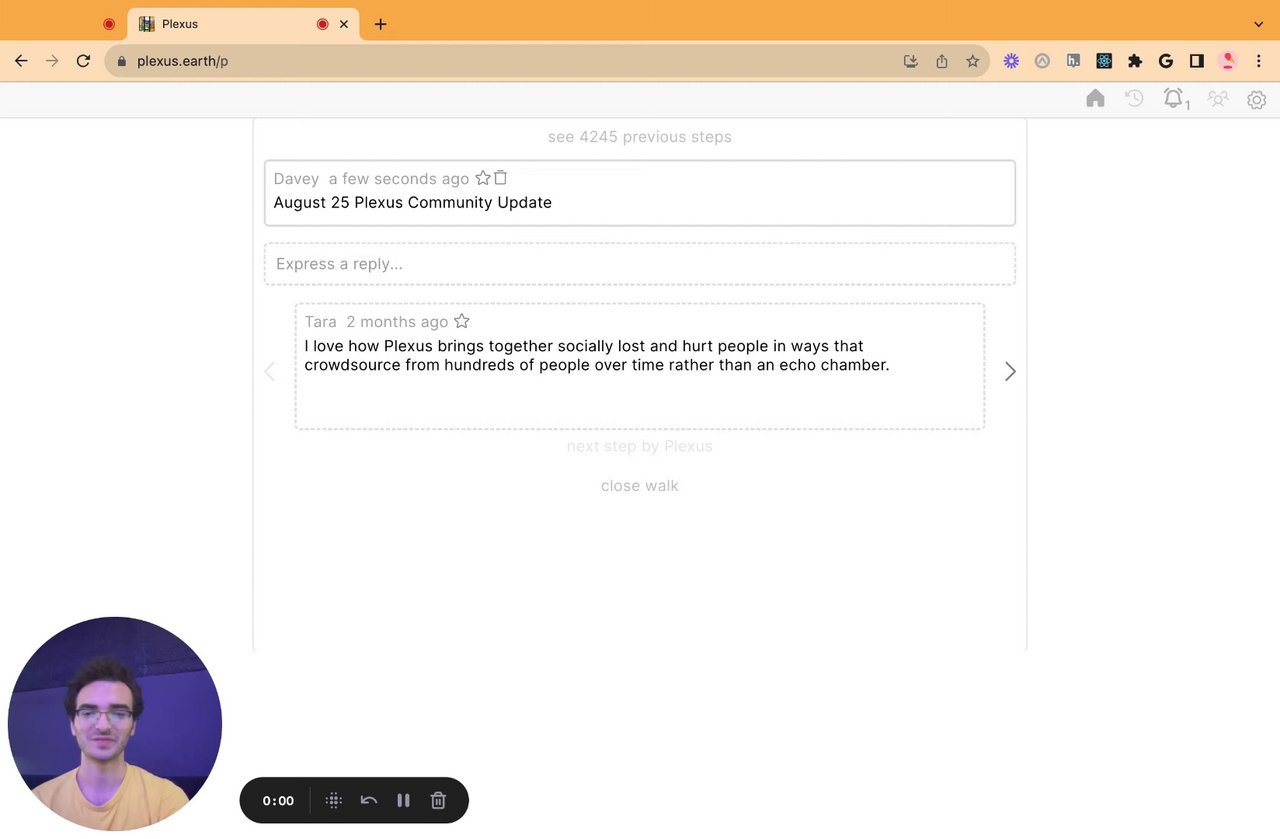Screen dimensions: 1280x839
Task: Share this page icon
Action: pyautogui.click(x=942, y=61)
